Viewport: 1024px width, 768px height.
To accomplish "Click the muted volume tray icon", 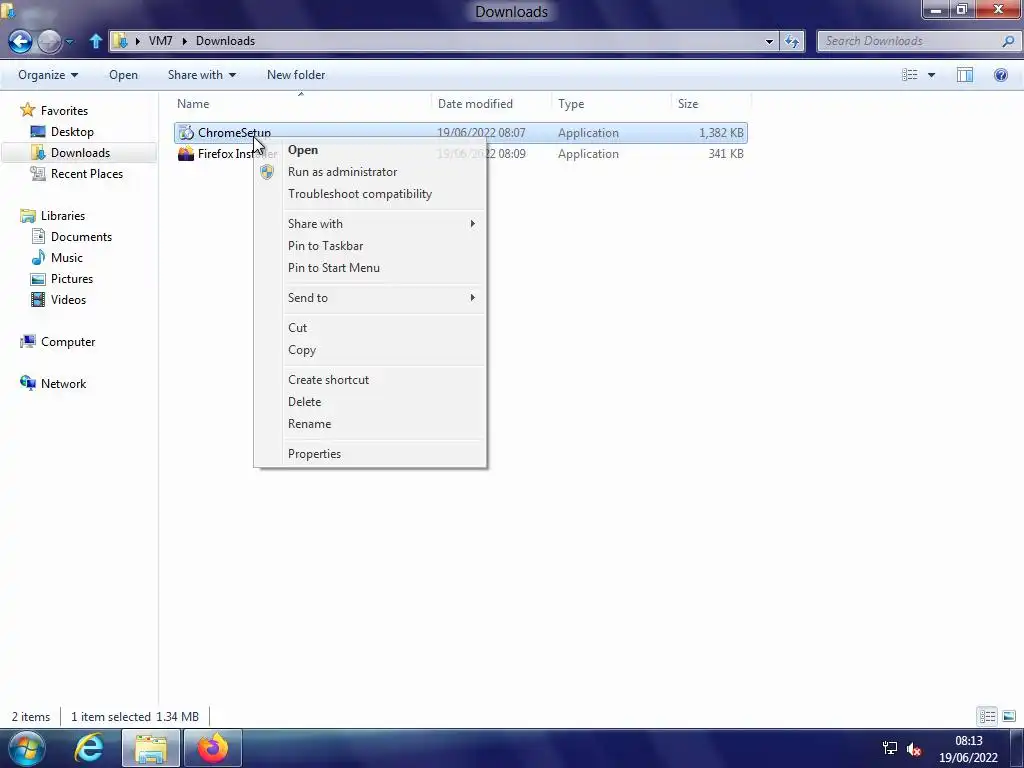I will 914,749.
